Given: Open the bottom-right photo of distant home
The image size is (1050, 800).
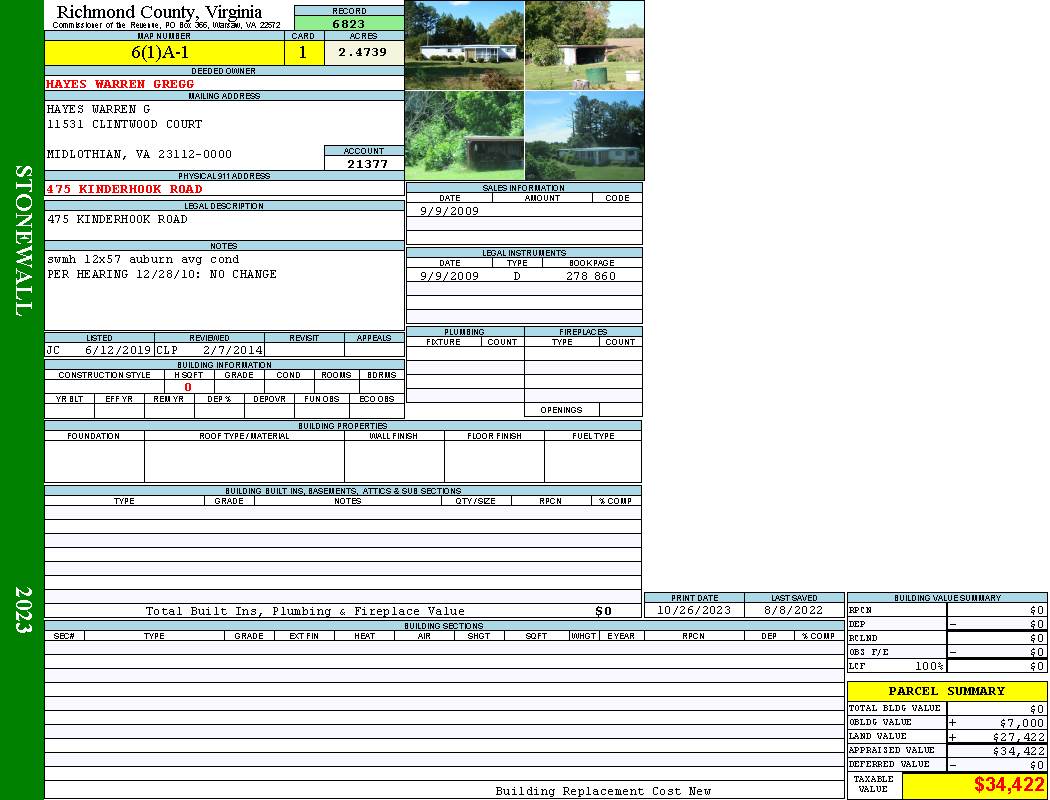Looking at the screenshot, I should tap(584, 135).
